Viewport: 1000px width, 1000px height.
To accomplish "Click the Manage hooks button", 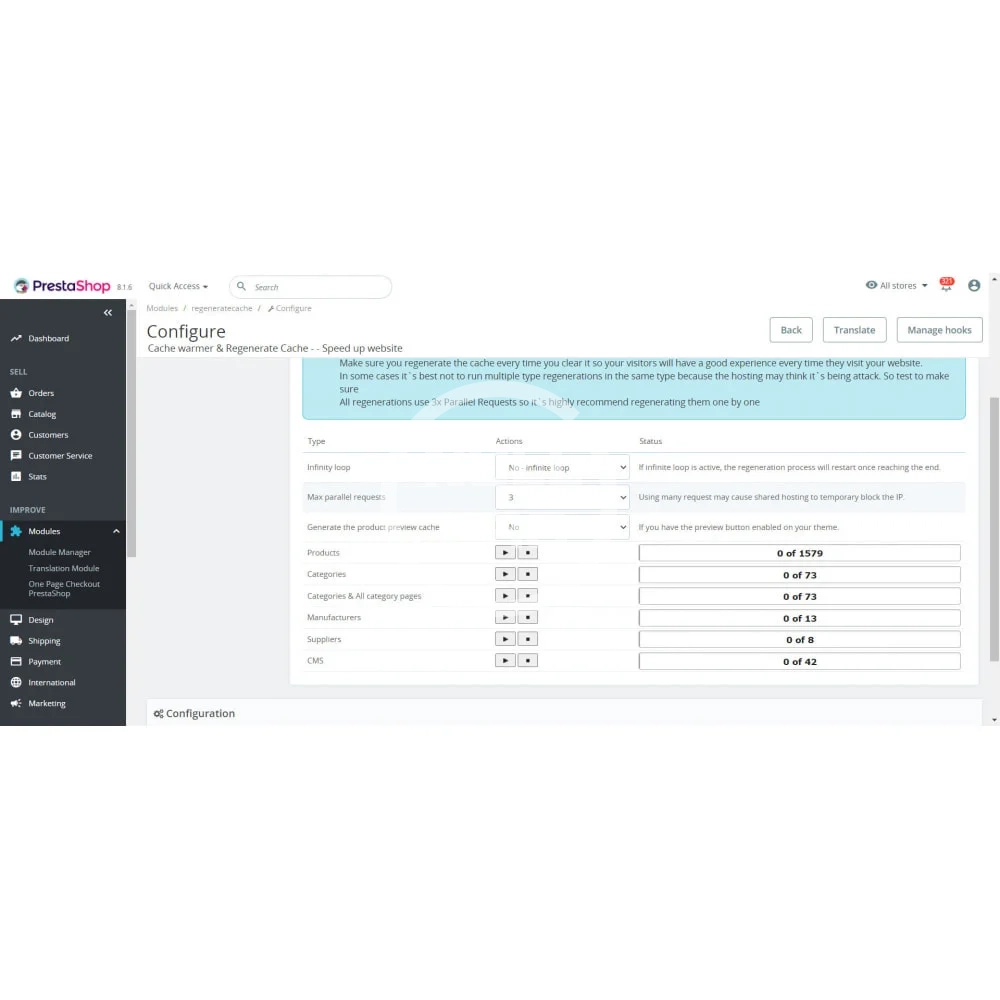I will click(x=939, y=330).
